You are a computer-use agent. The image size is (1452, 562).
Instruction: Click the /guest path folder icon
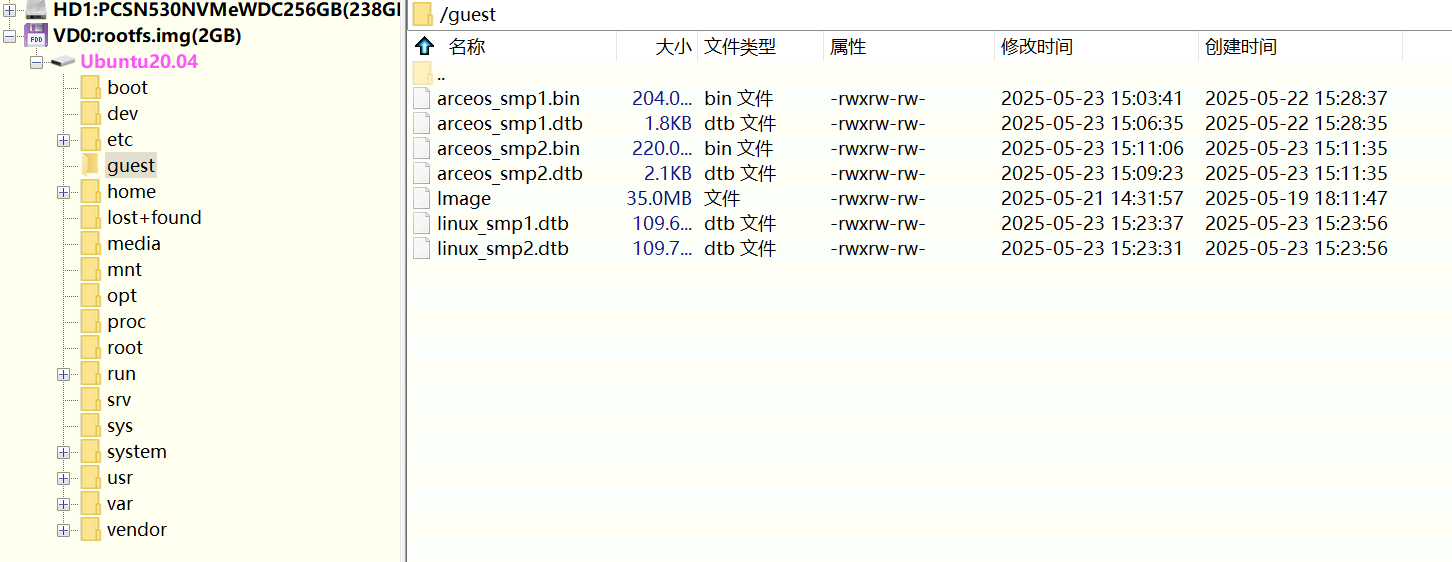423,15
